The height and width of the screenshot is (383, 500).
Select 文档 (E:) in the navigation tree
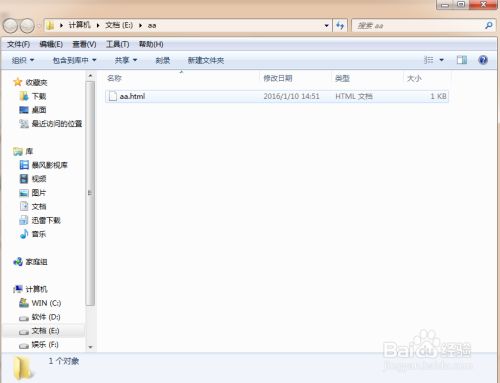[45, 331]
